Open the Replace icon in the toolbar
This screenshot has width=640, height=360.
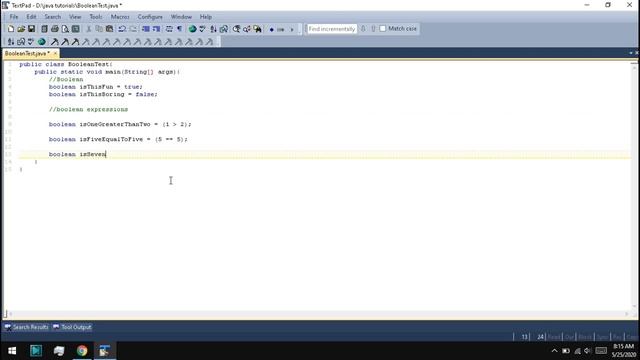(x=247, y=29)
